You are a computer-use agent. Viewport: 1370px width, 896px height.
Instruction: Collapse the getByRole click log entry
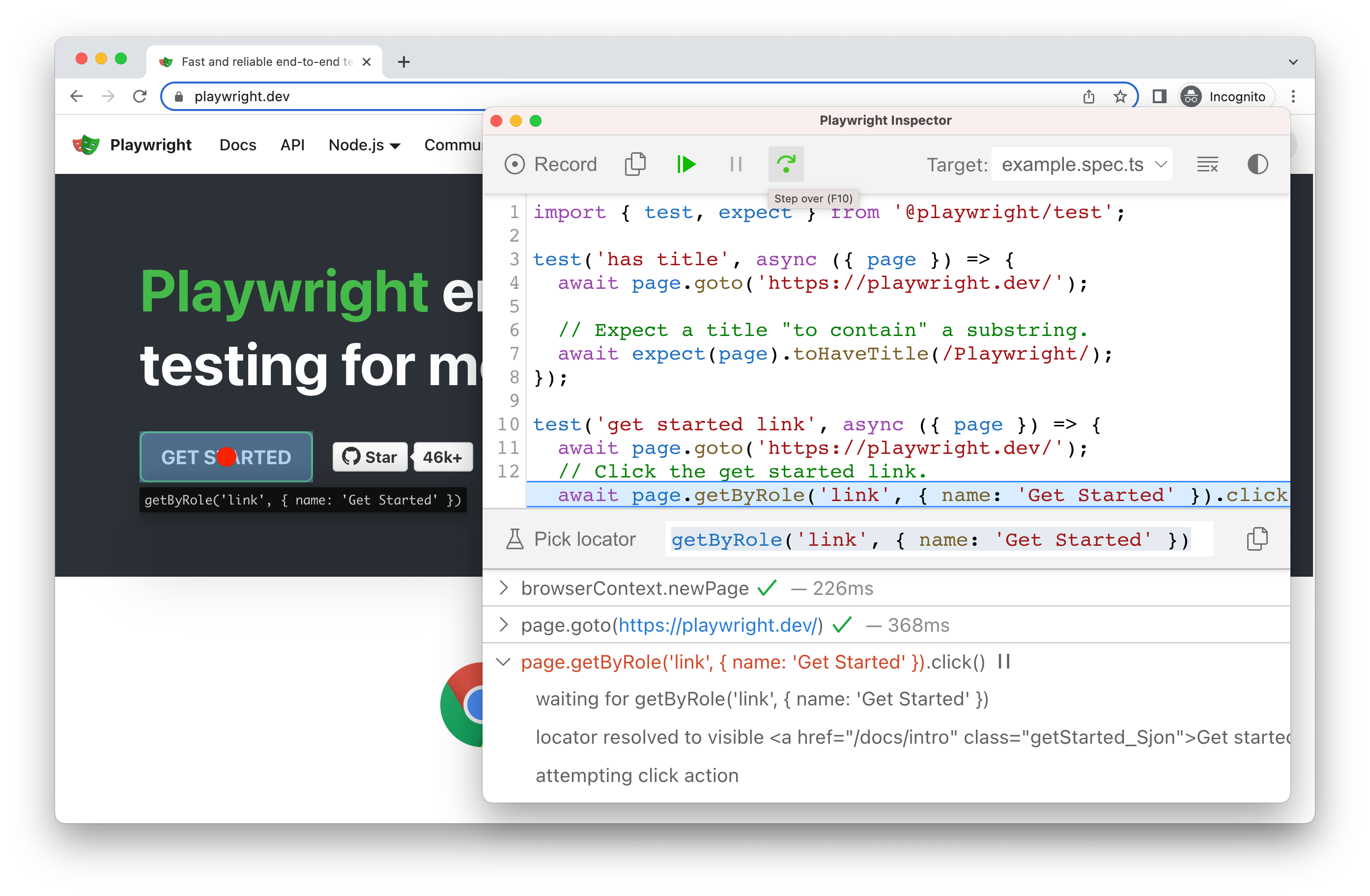(x=504, y=662)
